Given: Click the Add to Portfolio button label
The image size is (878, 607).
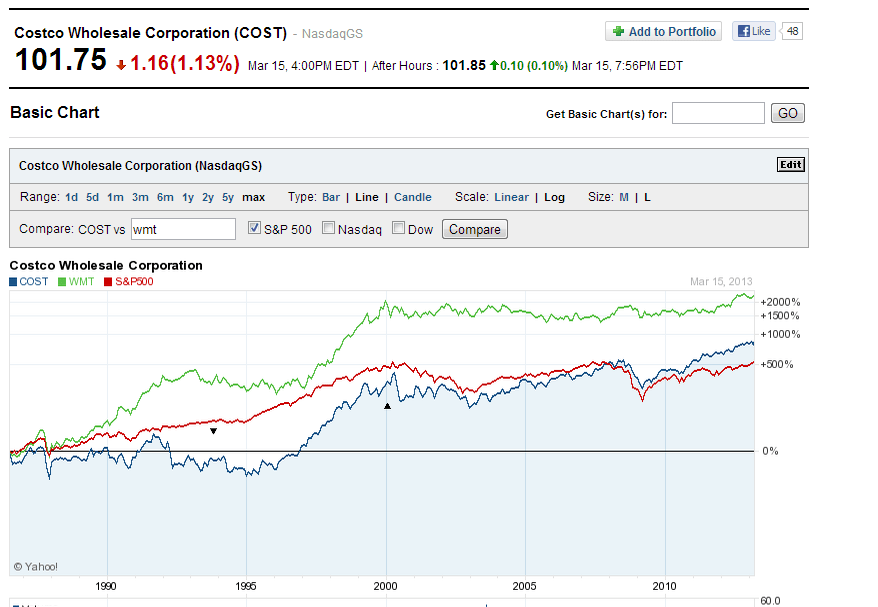Looking at the screenshot, I should [x=672, y=32].
